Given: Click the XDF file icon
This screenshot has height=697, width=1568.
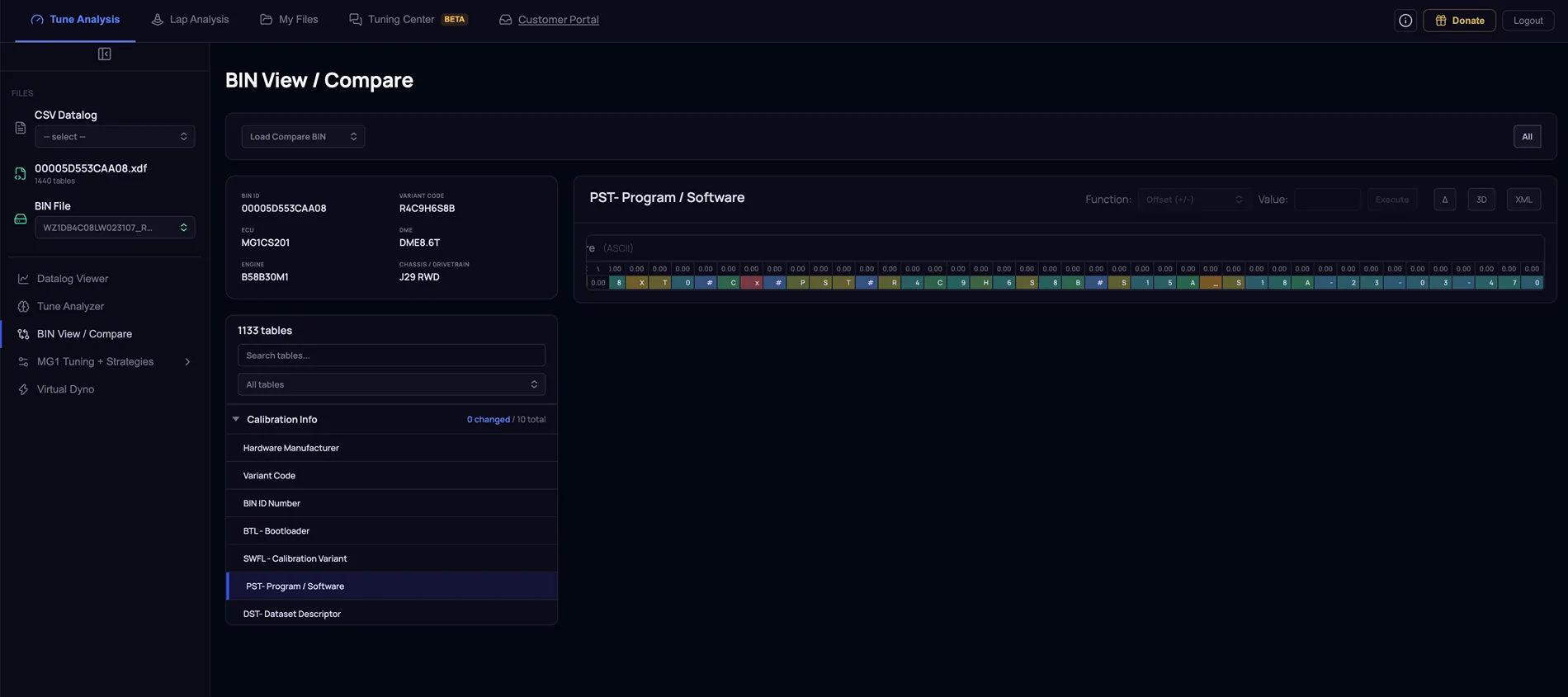Looking at the screenshot, I should pos(21,173).
